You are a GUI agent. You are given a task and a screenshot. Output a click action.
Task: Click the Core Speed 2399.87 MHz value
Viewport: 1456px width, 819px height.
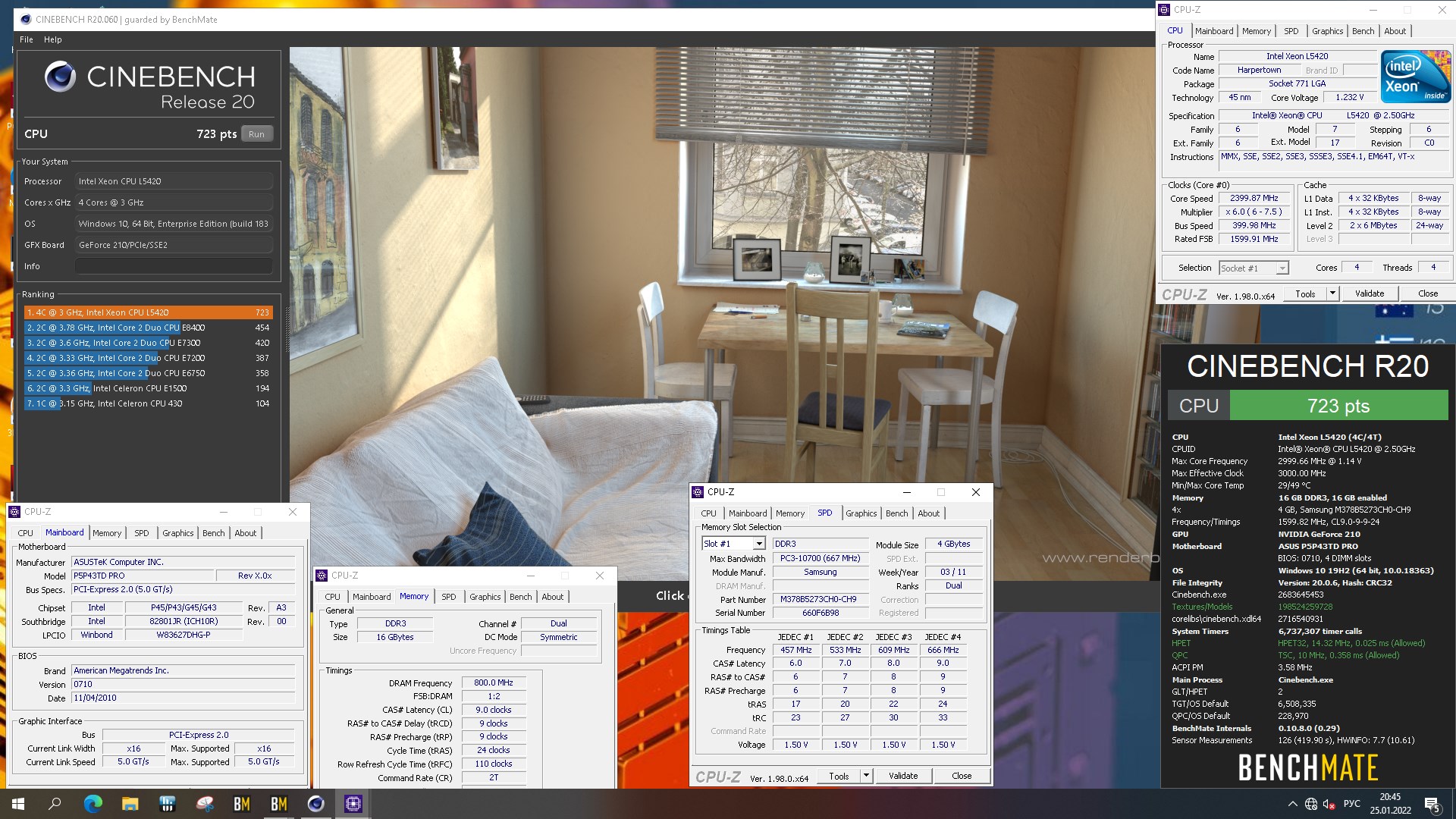click(1254, 198)
